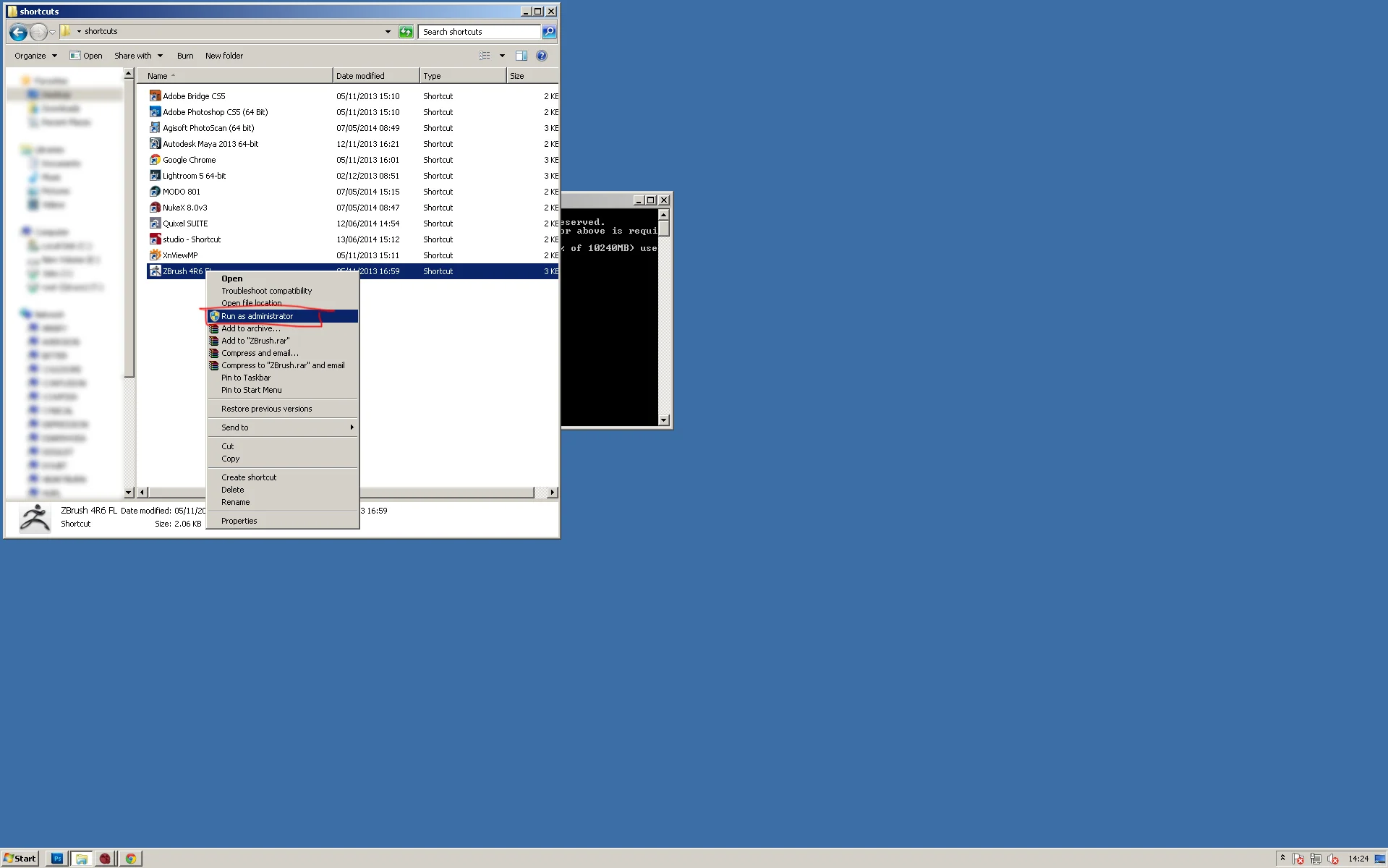Click the Adobe Bridge CS5 shortcut icon
Viewport: 1388px width, 868px height.
(x=155, y=95)
